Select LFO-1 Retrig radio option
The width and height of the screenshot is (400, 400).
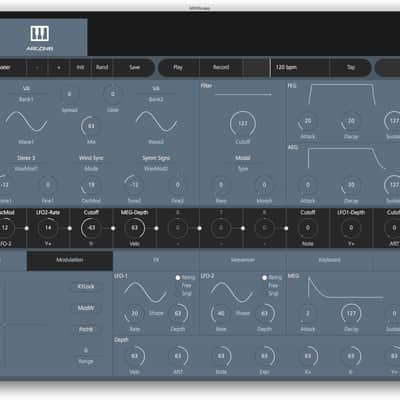point(178,277)
